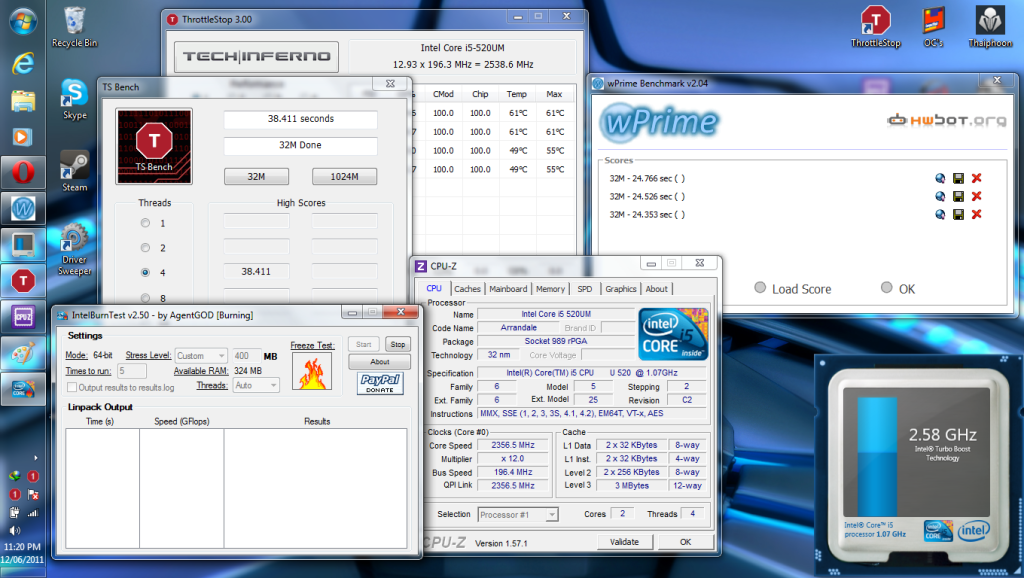Switch to Opera on the taskbar
The width and height of the screenshot is (1024, 578).
pyautogui.click(x=23, y=173)
